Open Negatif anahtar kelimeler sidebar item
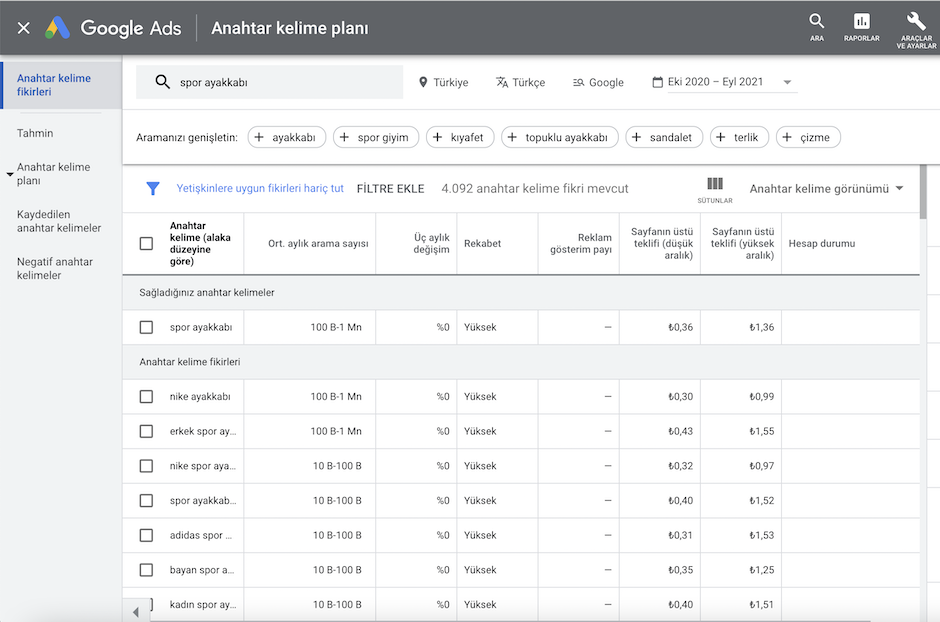The image size is (940, 622). click(55, 268)
